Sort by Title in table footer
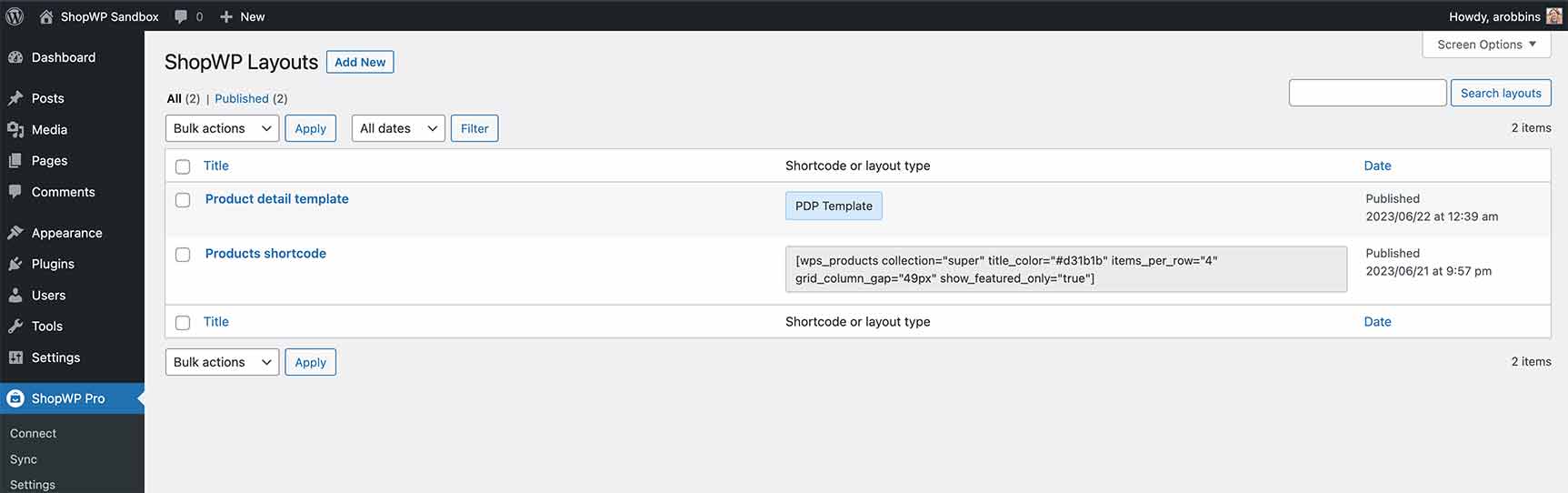 (x=216, y=321)
